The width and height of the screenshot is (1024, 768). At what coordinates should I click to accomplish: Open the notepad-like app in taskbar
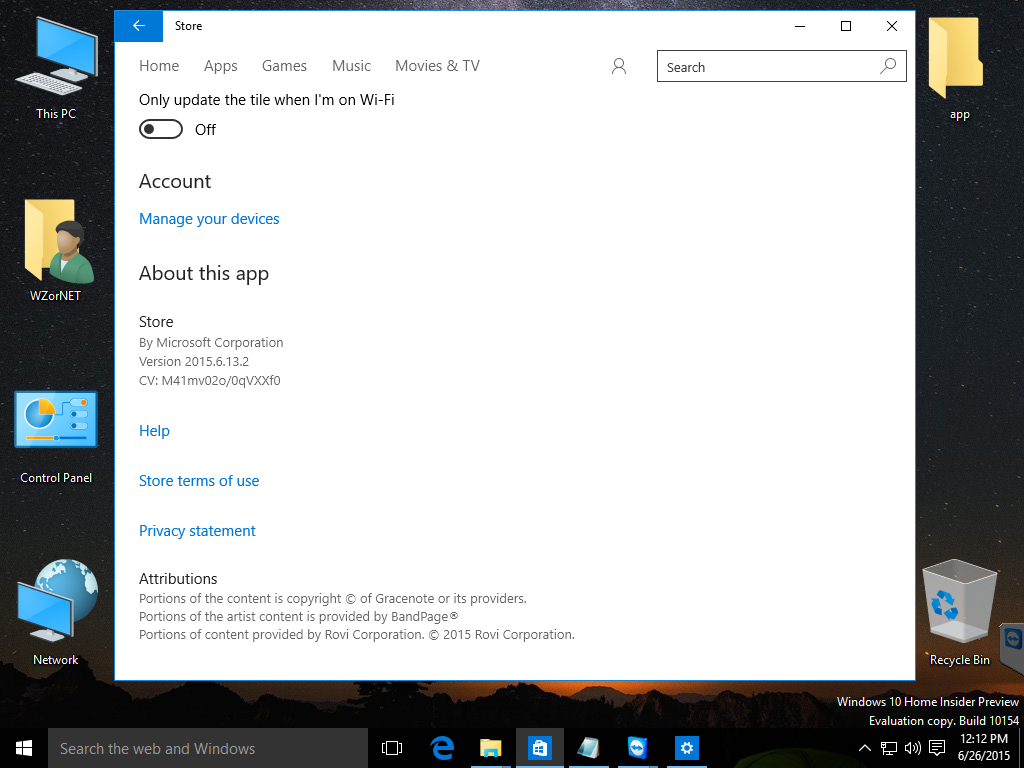pos(588,748)
